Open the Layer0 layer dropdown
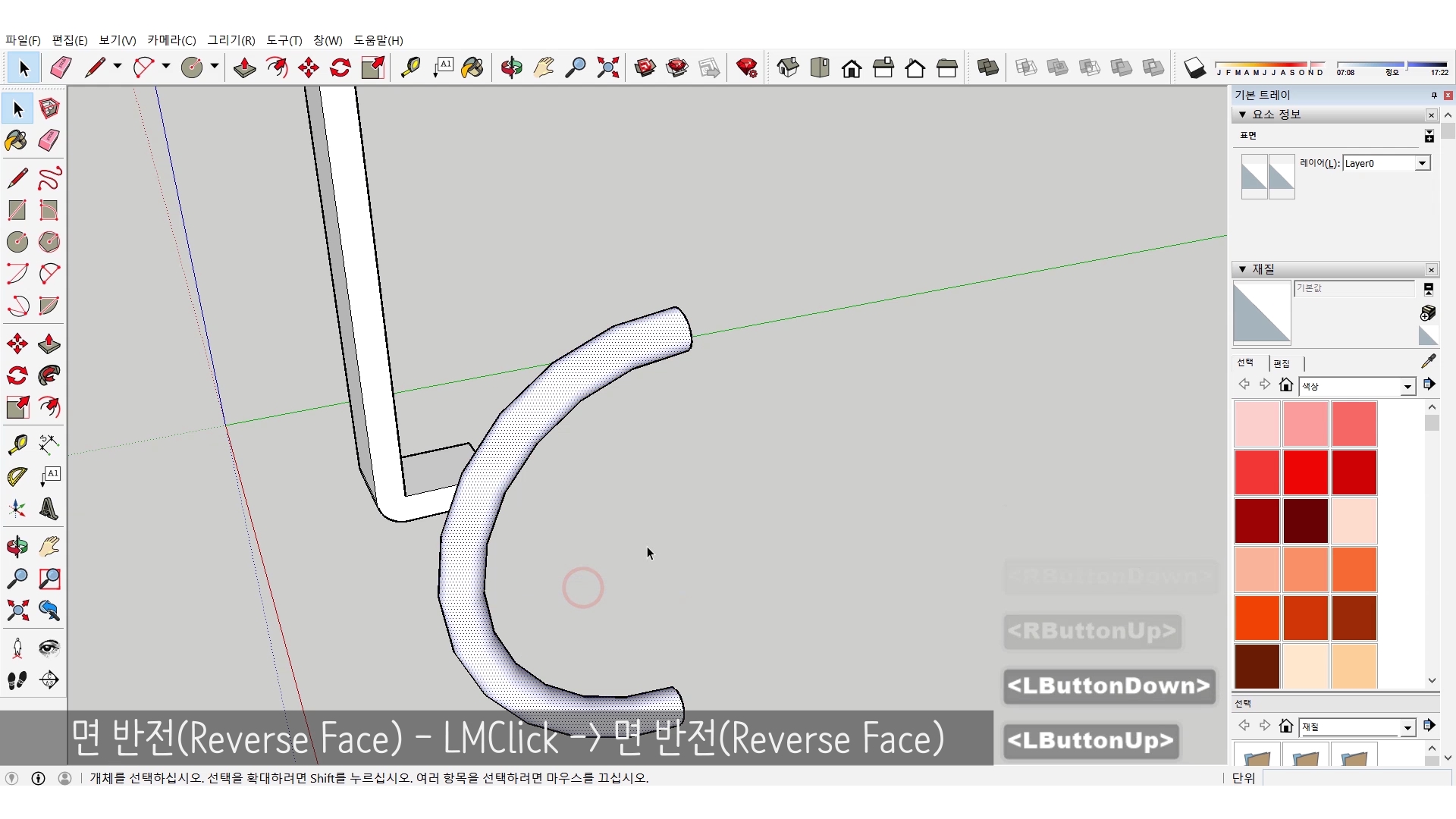Image resolution: width=1456 pixels, height=819 pixels. pyautogui.click(x=1422, y=163)
